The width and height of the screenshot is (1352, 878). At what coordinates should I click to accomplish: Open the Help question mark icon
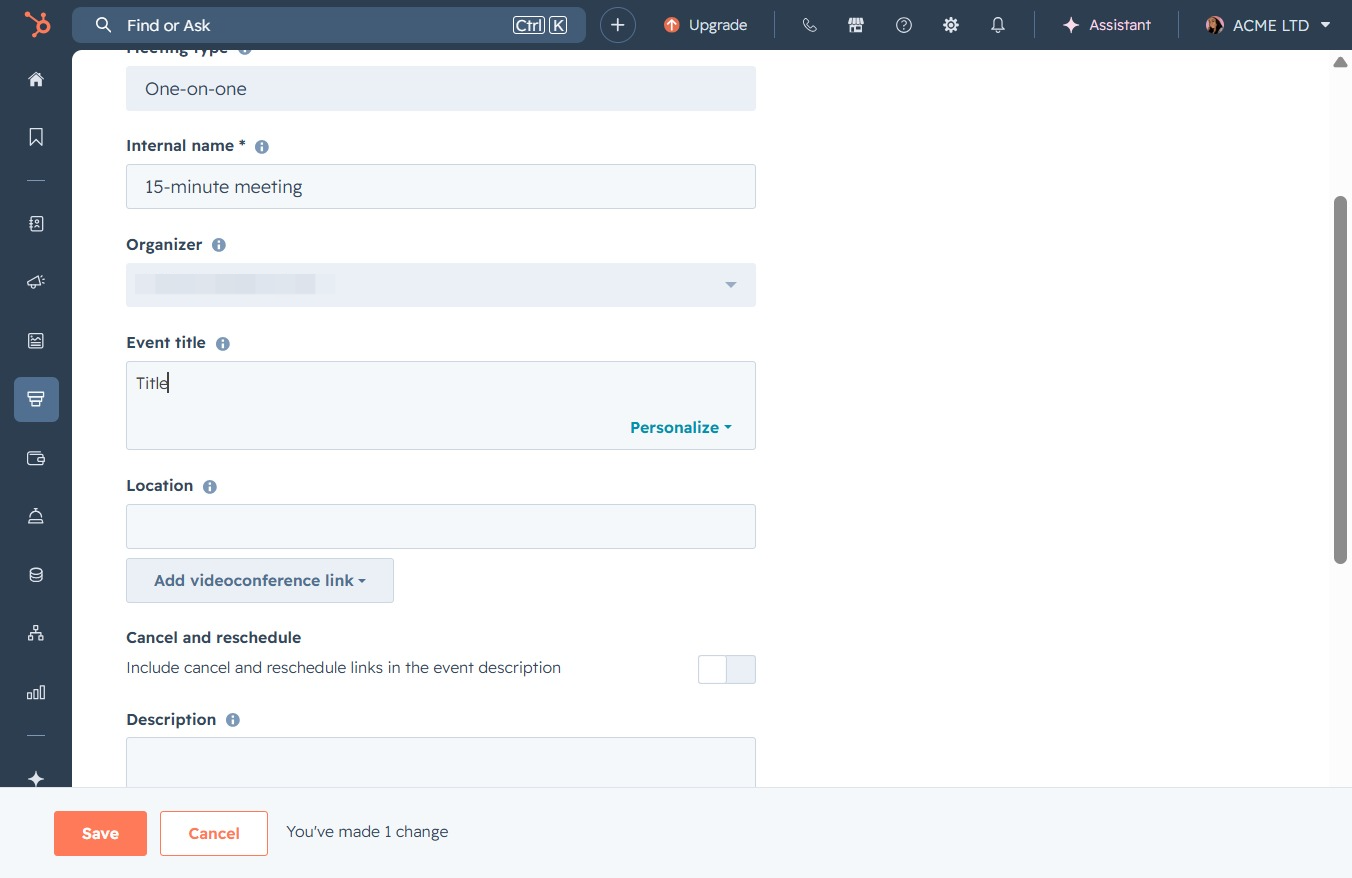904,25
